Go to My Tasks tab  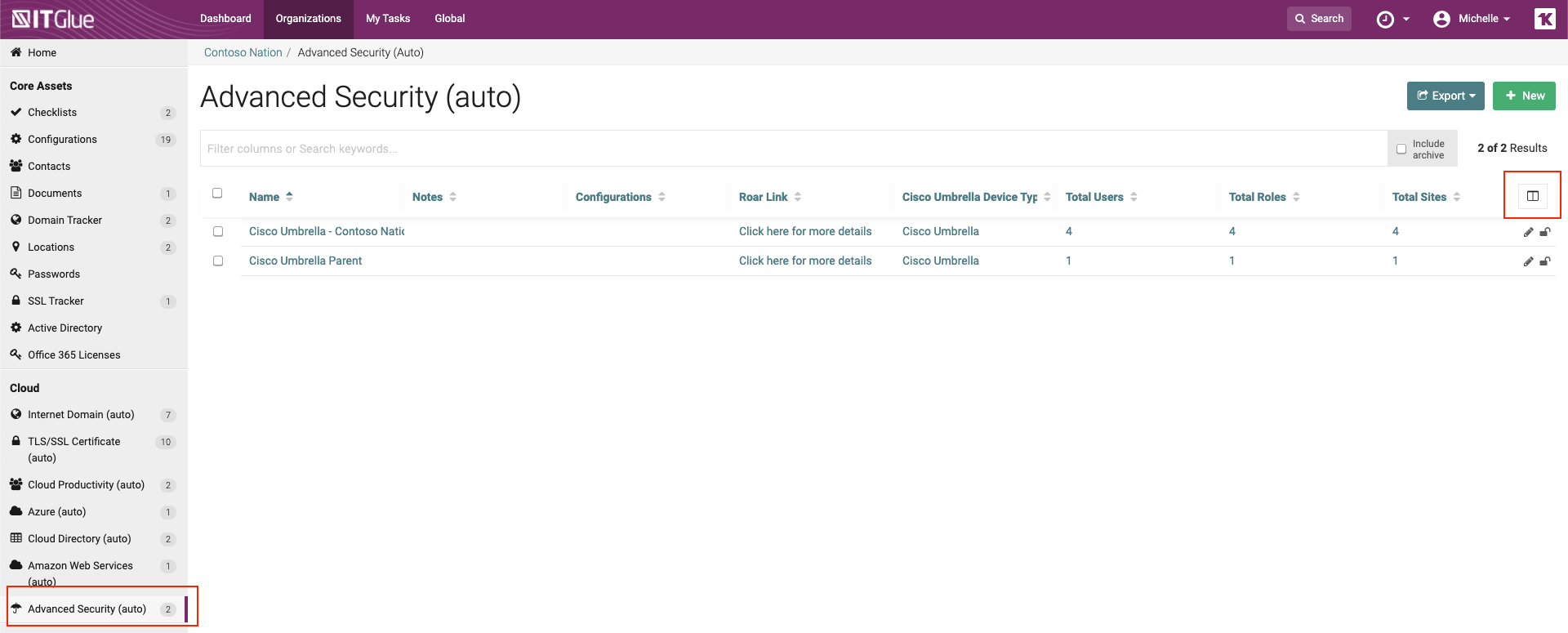pos(388,19)
